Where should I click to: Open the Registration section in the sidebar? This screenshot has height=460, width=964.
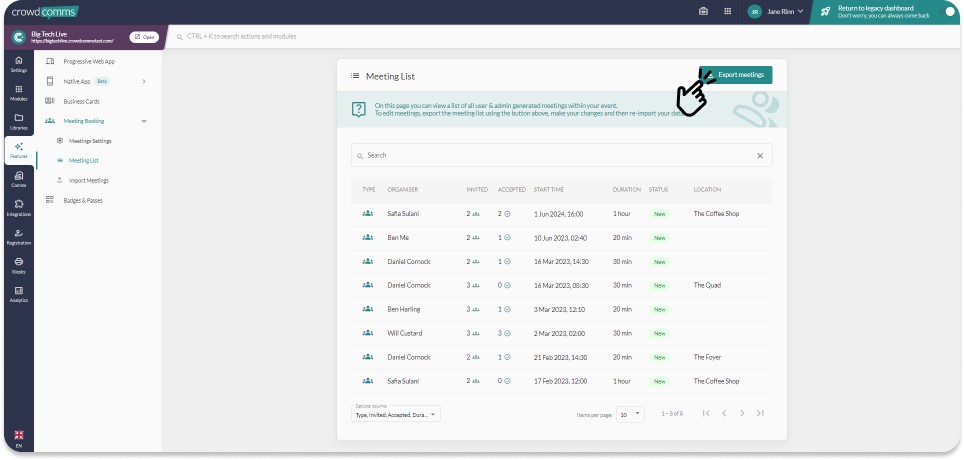pos(18,237)
